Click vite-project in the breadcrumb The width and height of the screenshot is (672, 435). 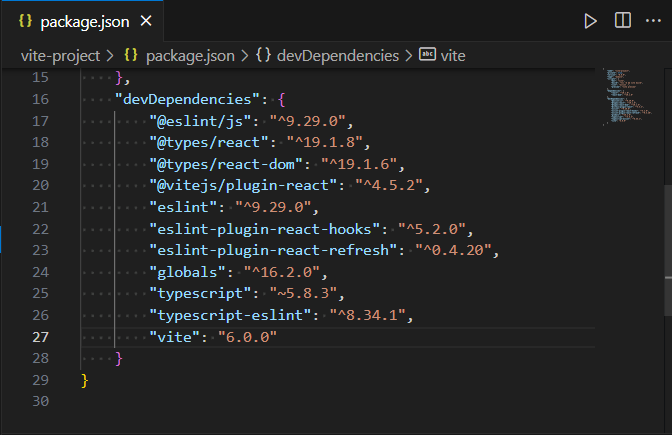pyautogui.click(x=60, y=56)
